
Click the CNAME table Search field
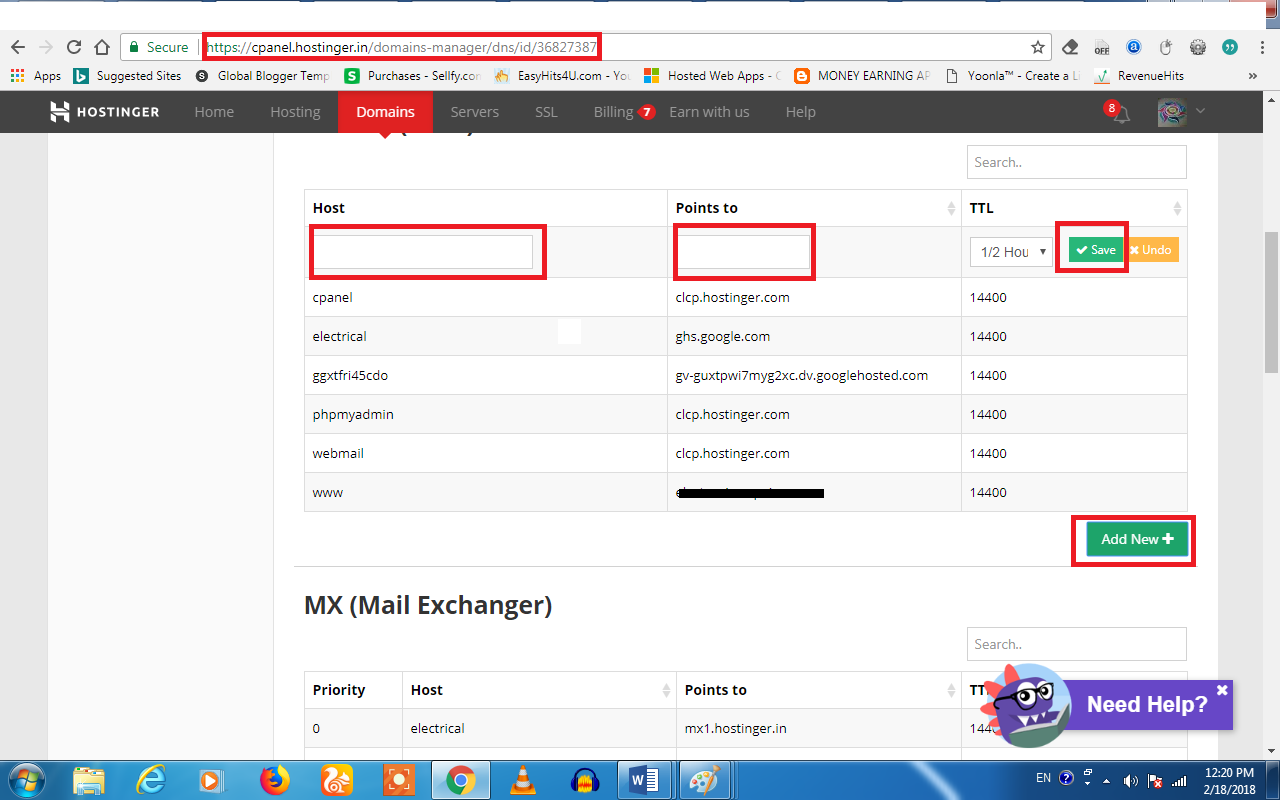(1076, 162)
